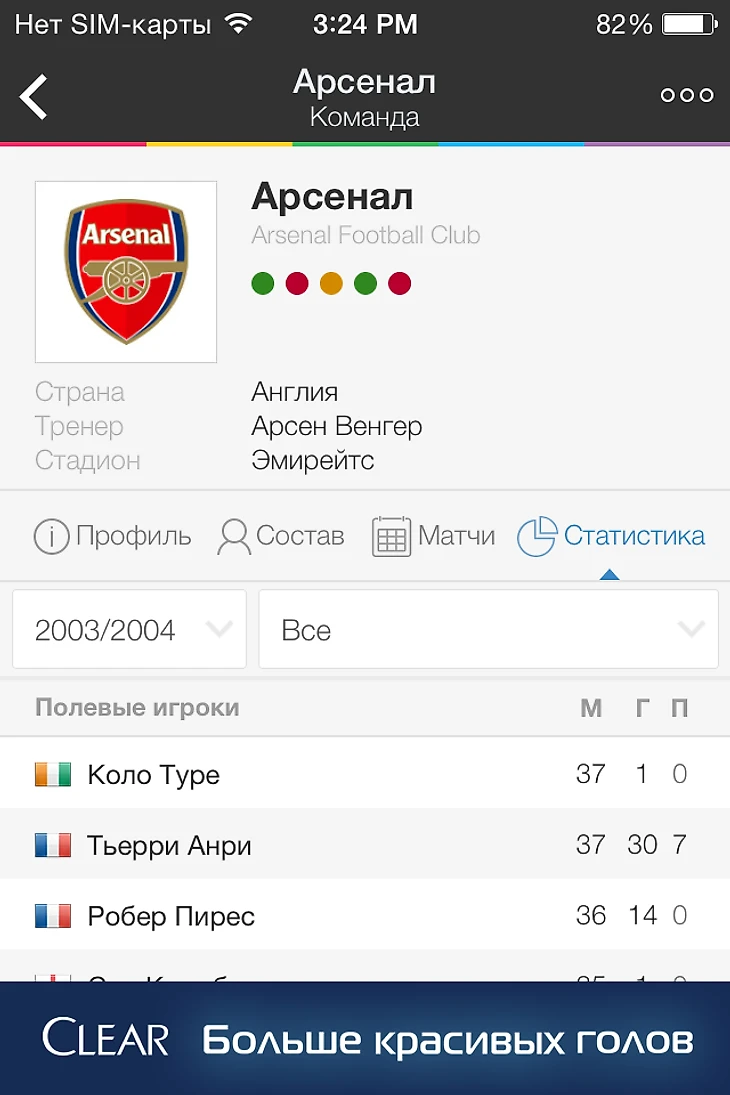
Task: Tap the Матчи calendar icon
Action: [x=391, y=537]
